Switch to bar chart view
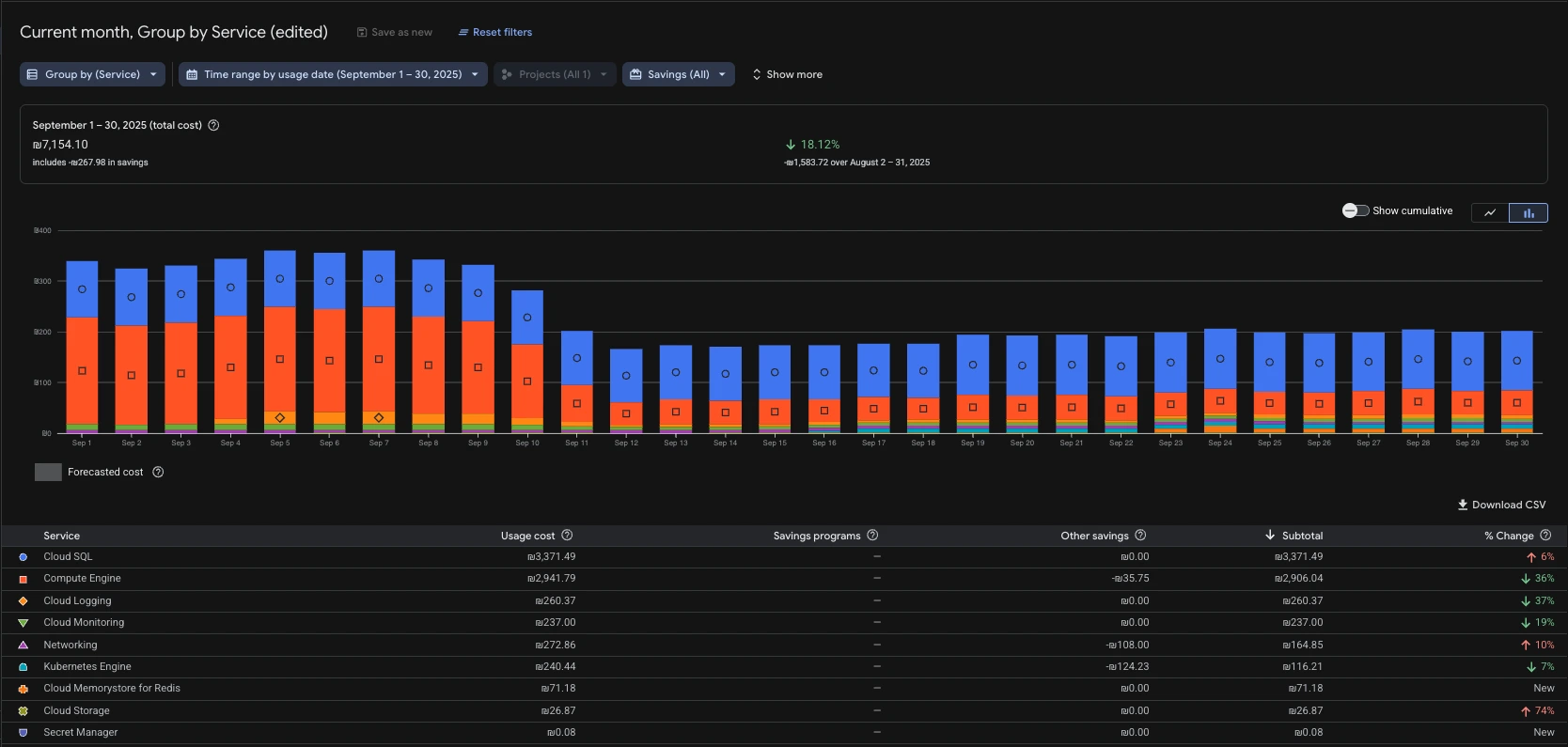The width and height of the screenshot is (1568, 747). (x=1529, y=212)
